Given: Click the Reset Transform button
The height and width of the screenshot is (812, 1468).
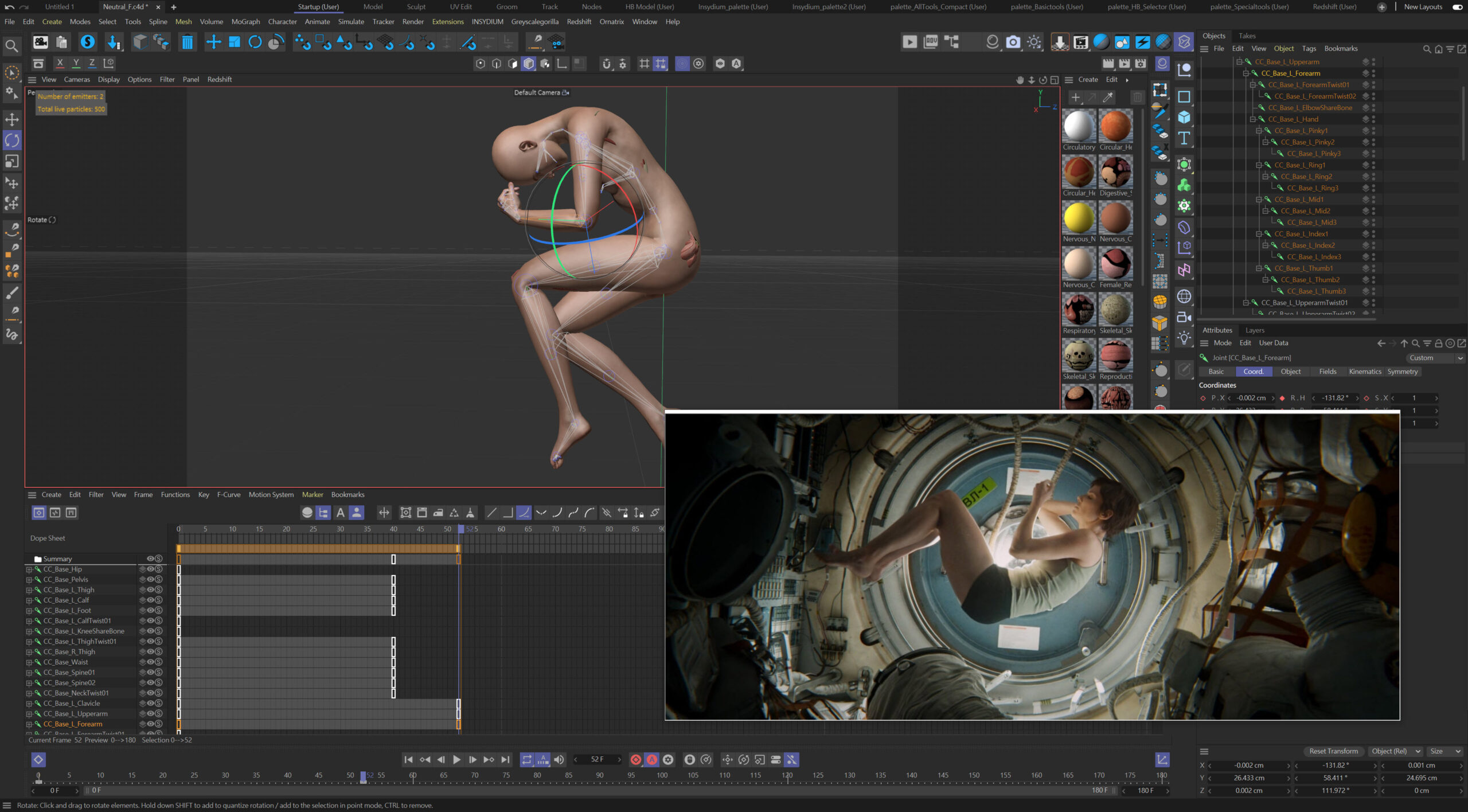Looking at the screenshot, I should pyautogui.click(x=1333, y=751).
